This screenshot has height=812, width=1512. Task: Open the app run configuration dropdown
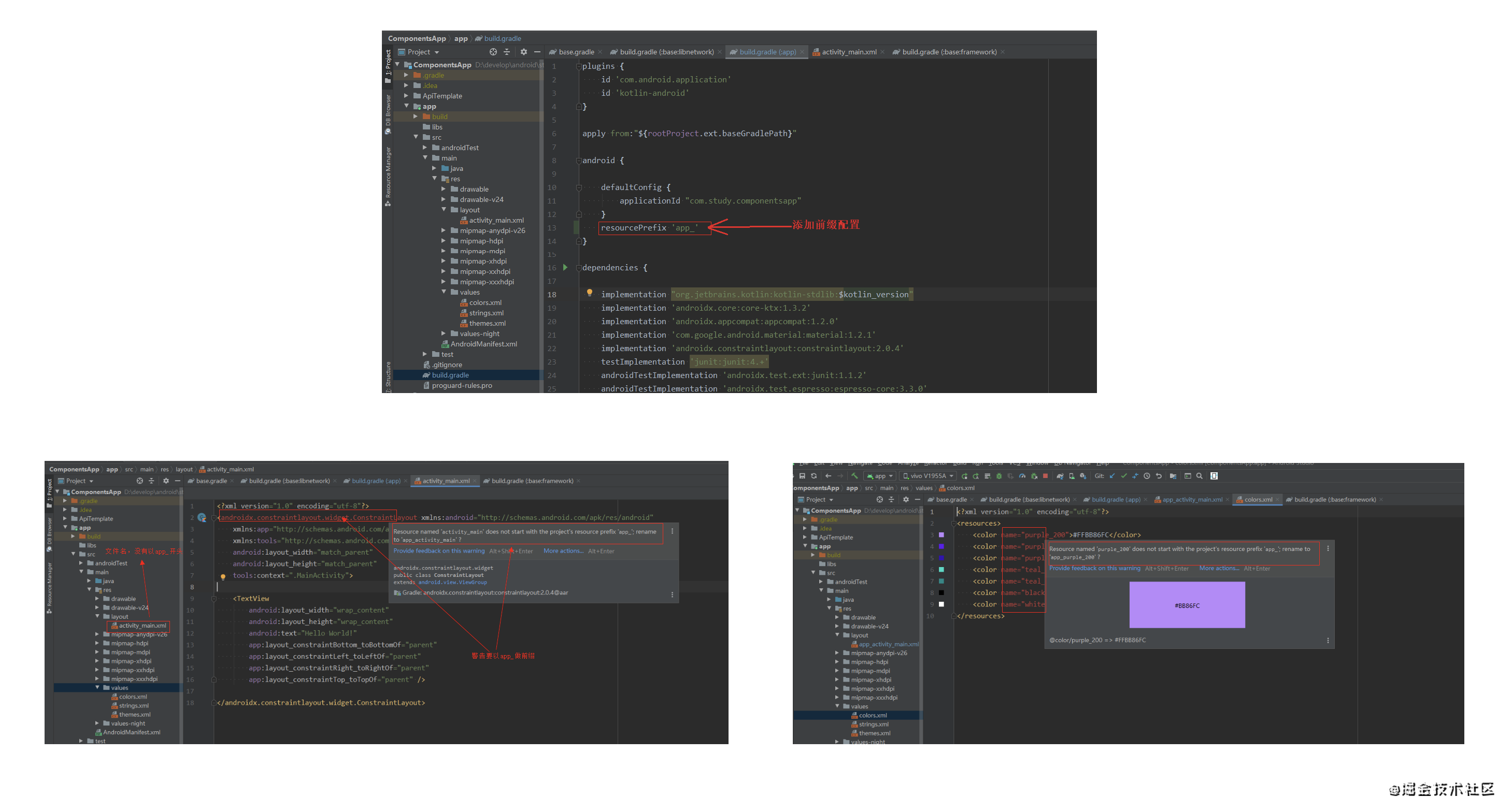coord(880,476)
